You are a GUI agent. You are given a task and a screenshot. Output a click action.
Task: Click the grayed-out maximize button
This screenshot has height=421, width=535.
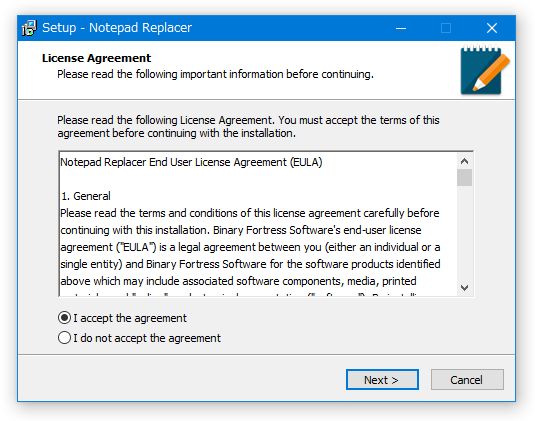(446, 28)
